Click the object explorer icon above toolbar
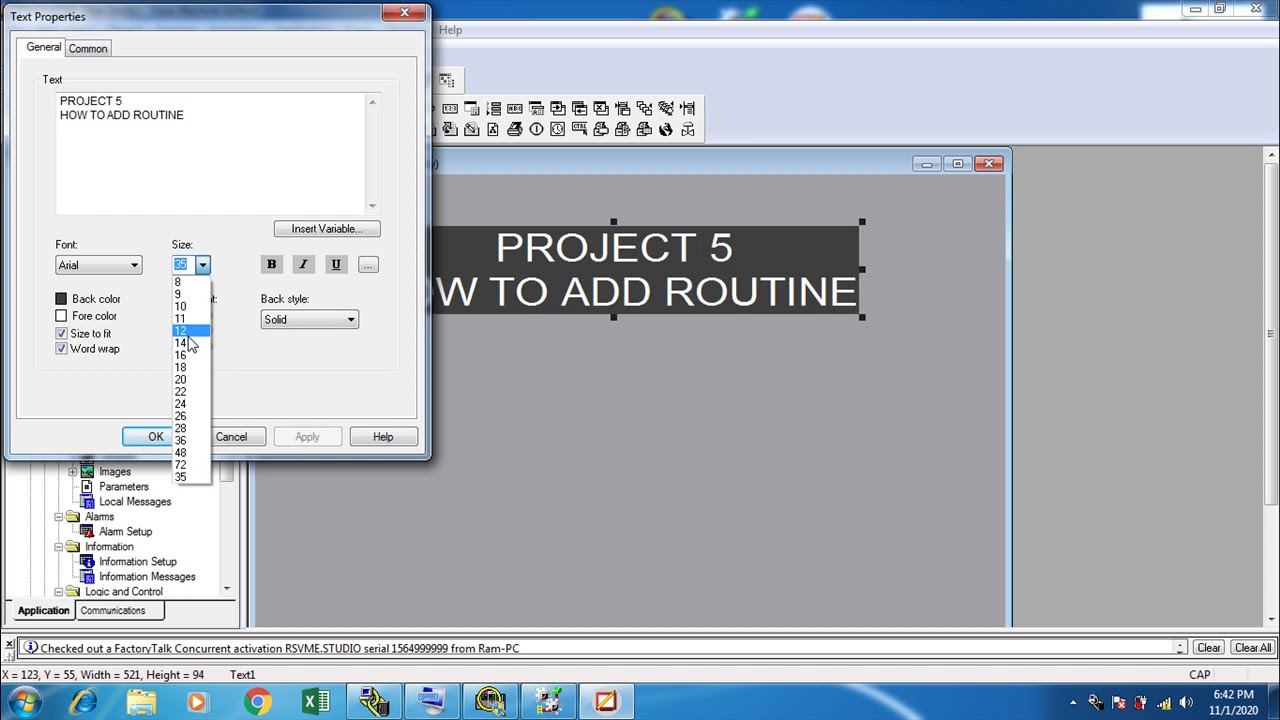The width and height of the screenshot is (1280, 720). click(446, 80)
